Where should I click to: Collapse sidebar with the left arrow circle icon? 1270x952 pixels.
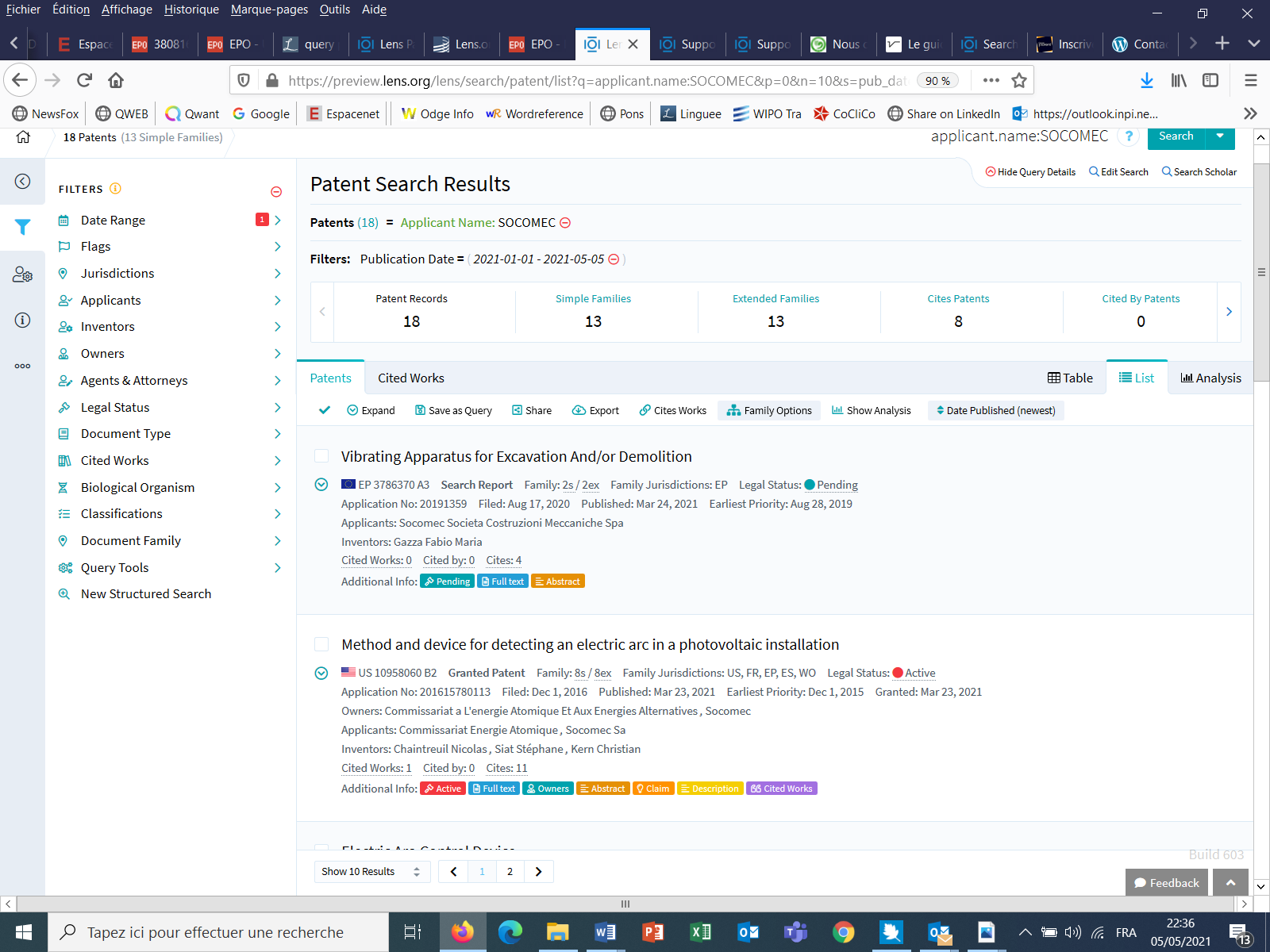click(22, 182)
